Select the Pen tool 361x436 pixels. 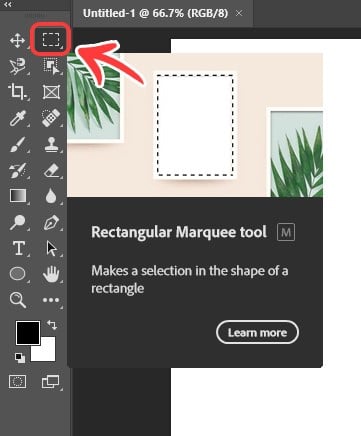[51, 223]
